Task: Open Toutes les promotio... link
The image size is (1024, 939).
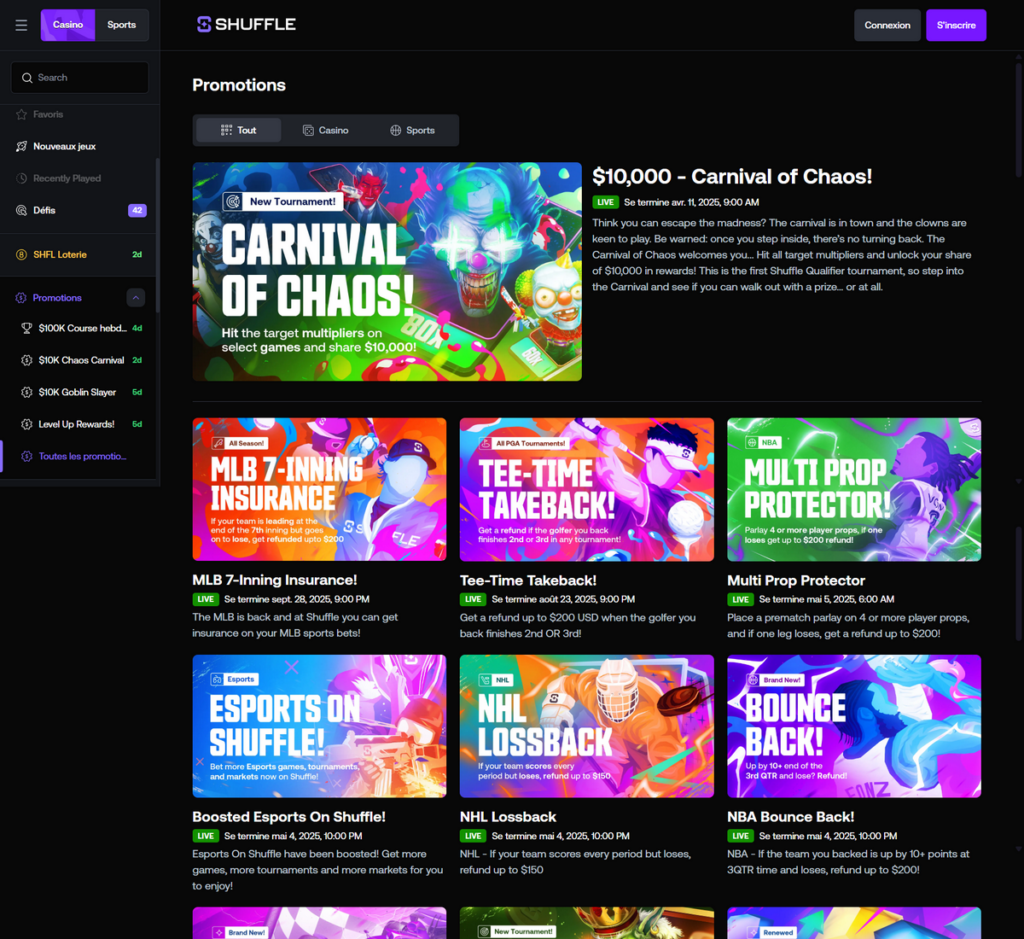Action: pyautogui.click(x=82, y=456)
